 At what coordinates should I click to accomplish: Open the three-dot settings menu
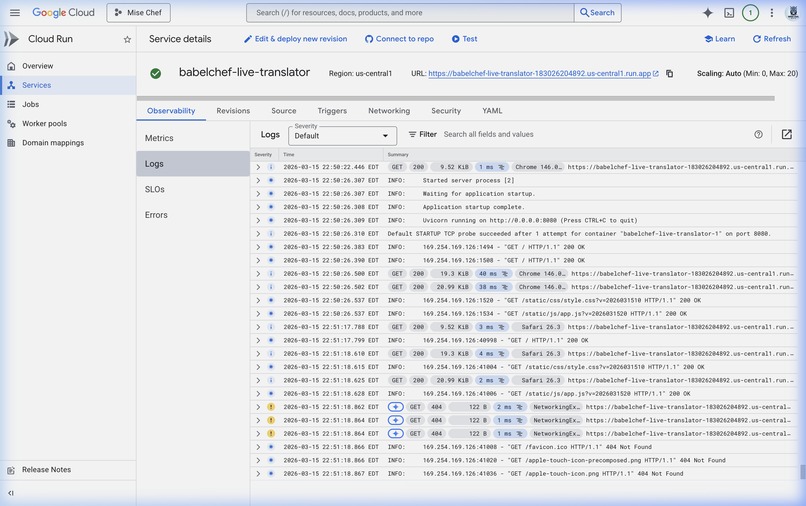tap(772, 13)
